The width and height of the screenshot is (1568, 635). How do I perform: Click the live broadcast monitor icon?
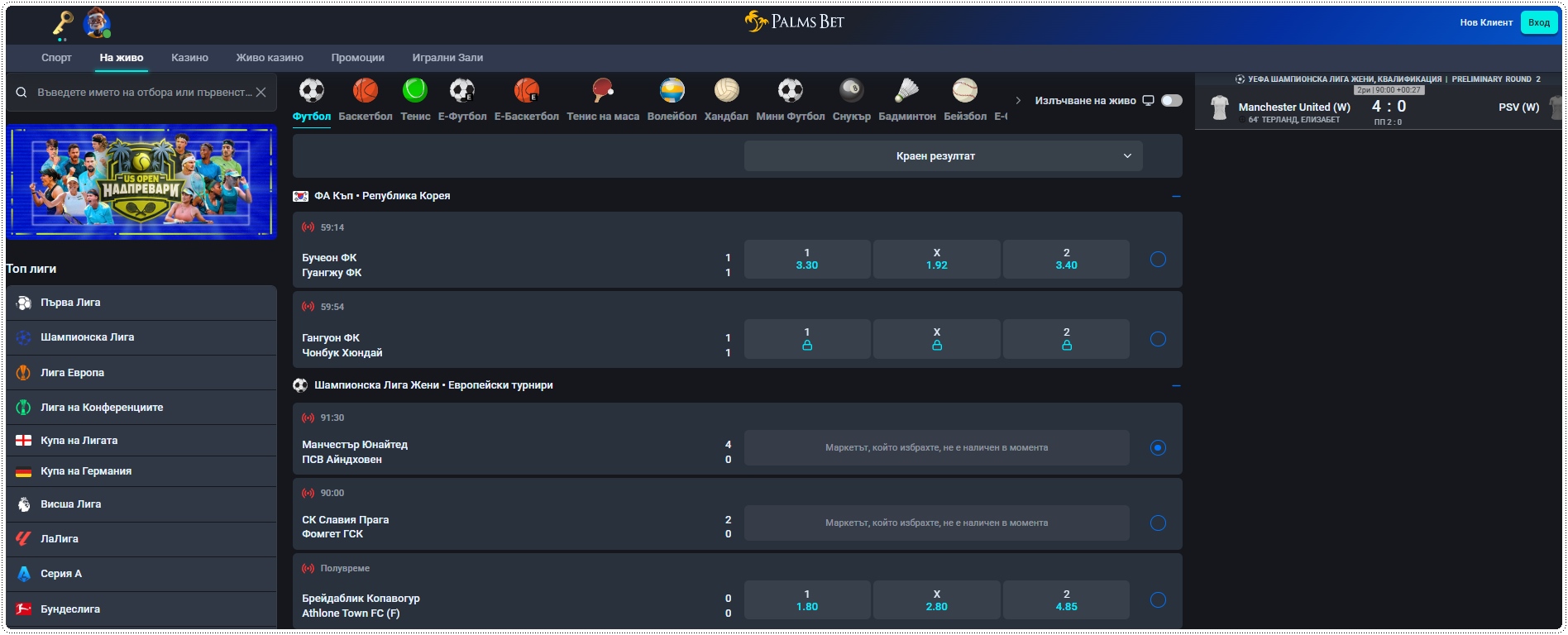point(1148,101)
